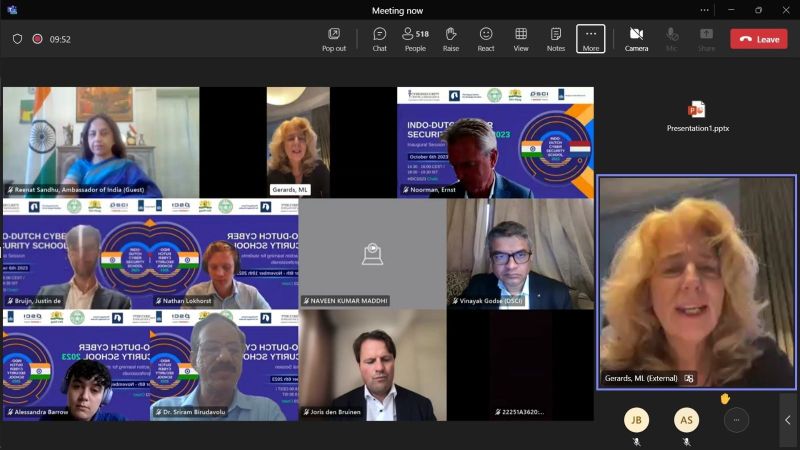Select the JB participant avatar
Viewport: 800px width, 450px height.
click(636, 420)
